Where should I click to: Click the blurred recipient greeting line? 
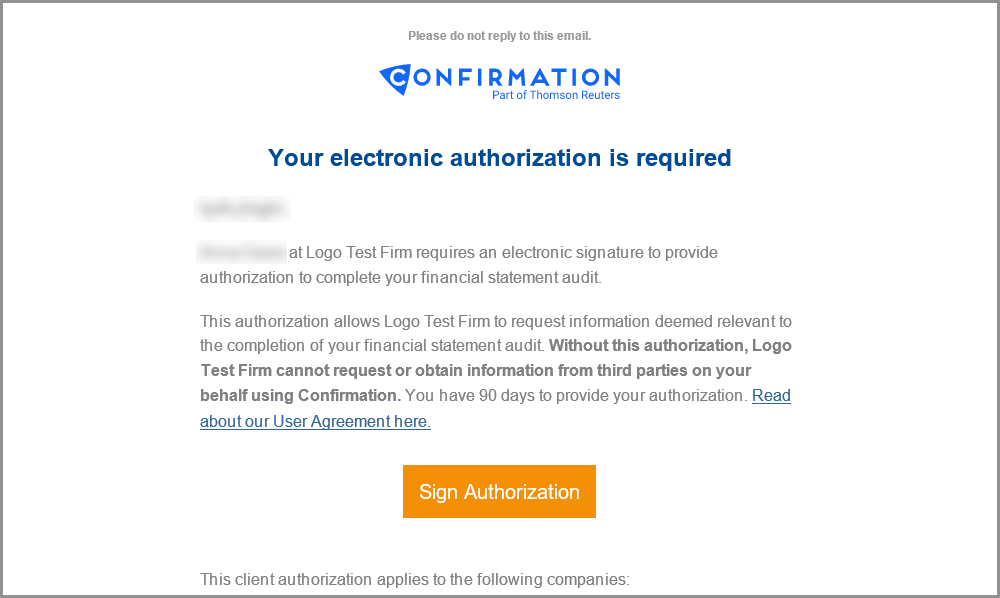point(240,208)
